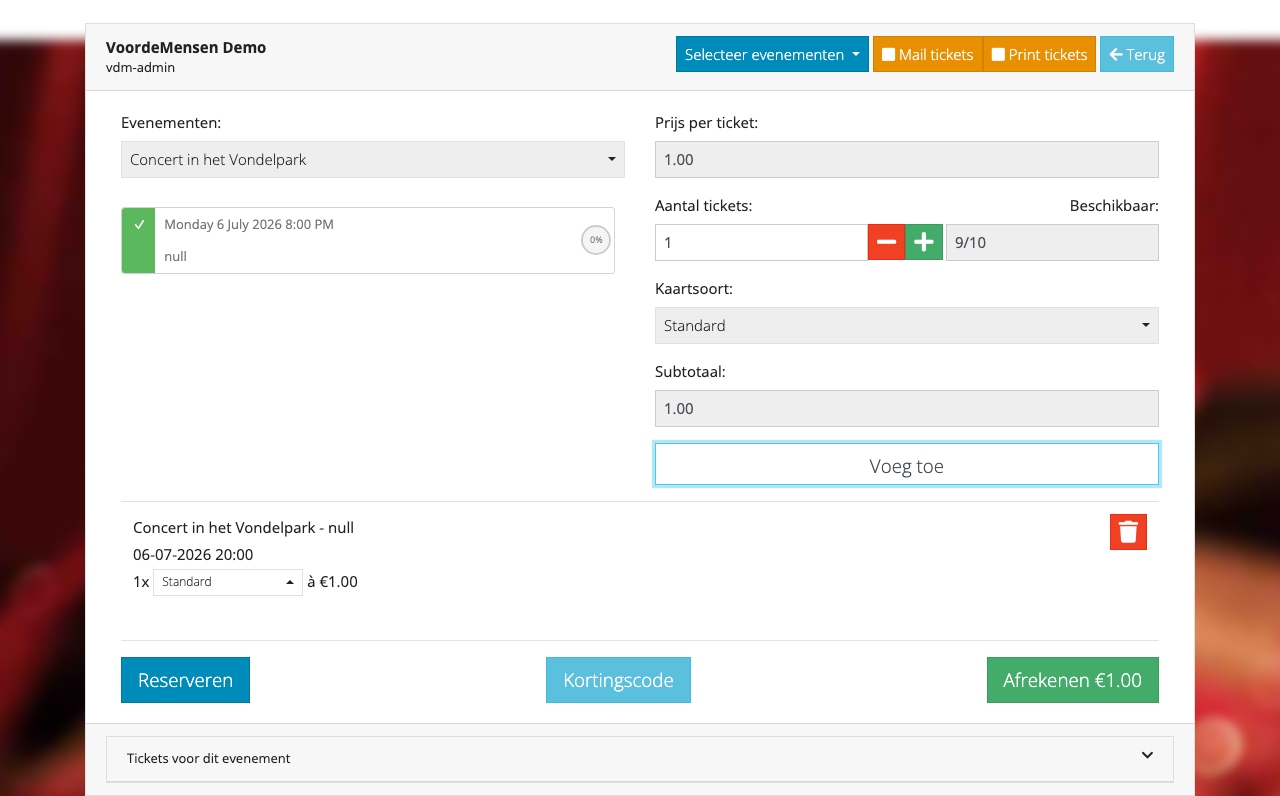1280x796 pixels.
Task: Click the back arrow icon in Terug button
Action: pos(1118,54)
